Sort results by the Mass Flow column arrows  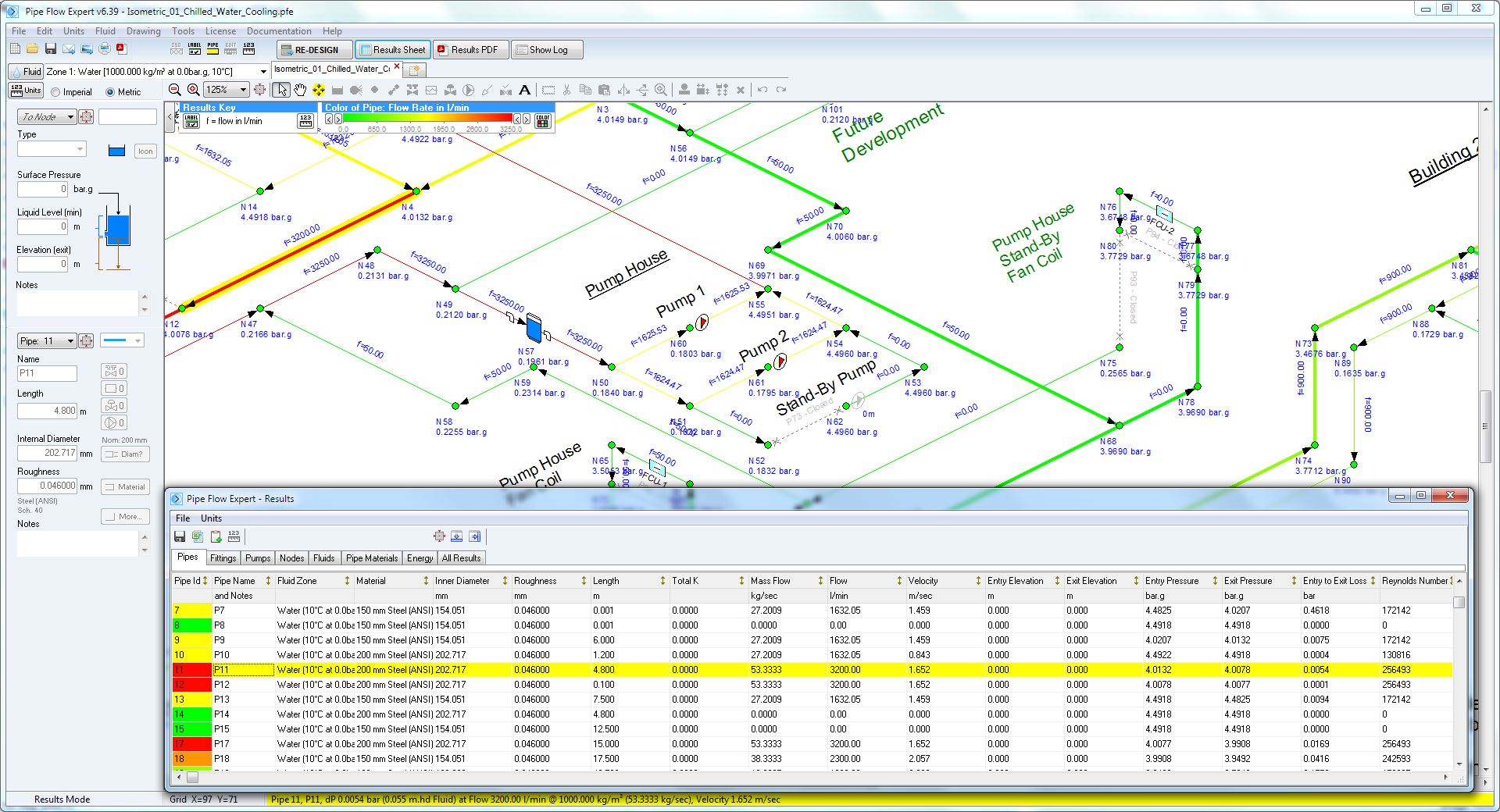[x=820, y=581]
